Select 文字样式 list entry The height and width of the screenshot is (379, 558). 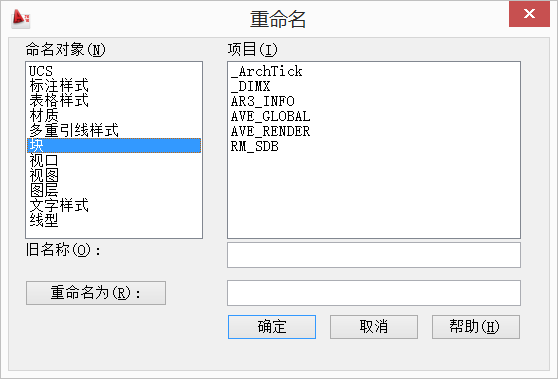(x=114, y=205)
